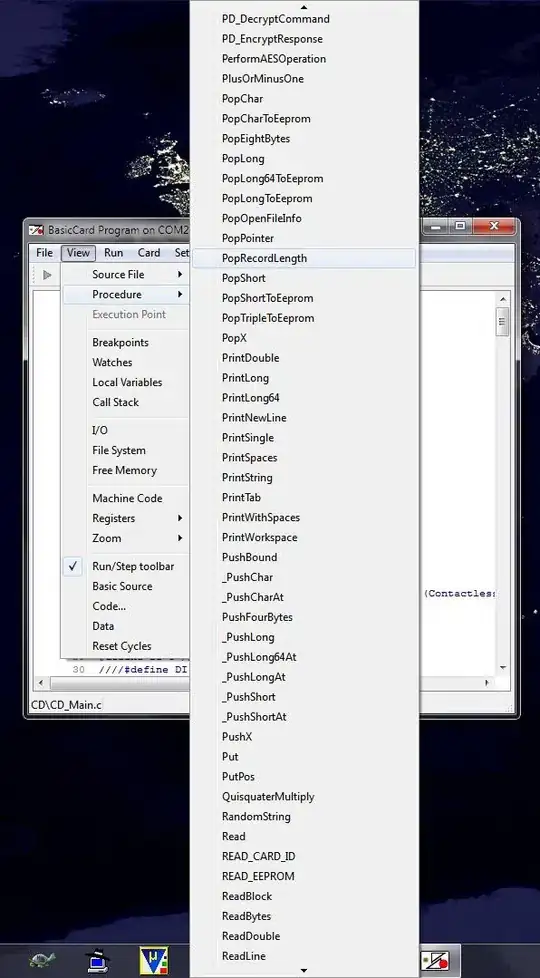Screen dimensions: 540x978
Task: Select Basic Source in View menu
Action: coord(122,586)
